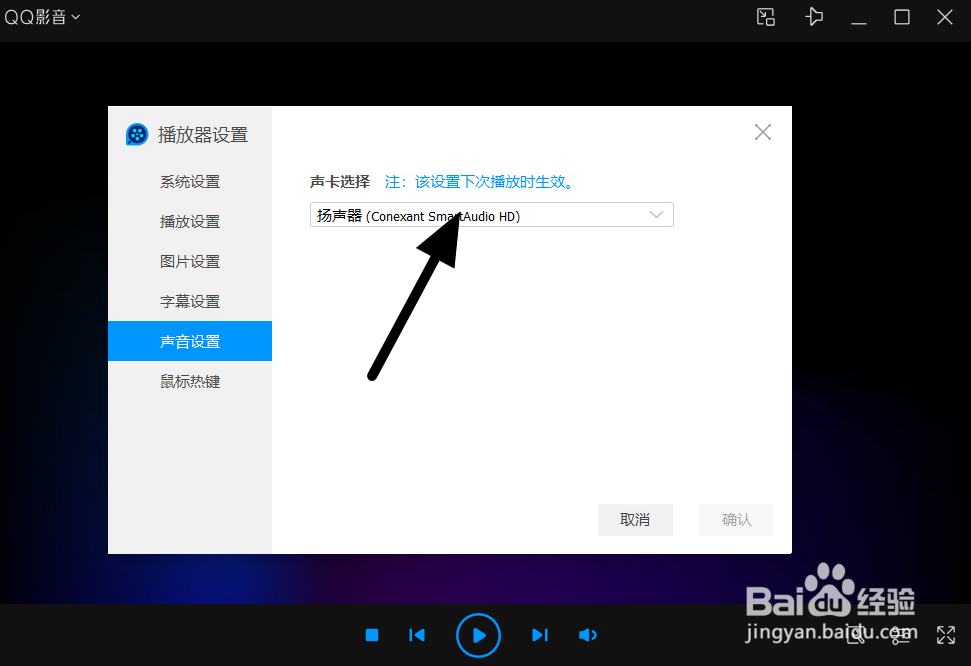Stop playback with the square stop button

(372, 635)
